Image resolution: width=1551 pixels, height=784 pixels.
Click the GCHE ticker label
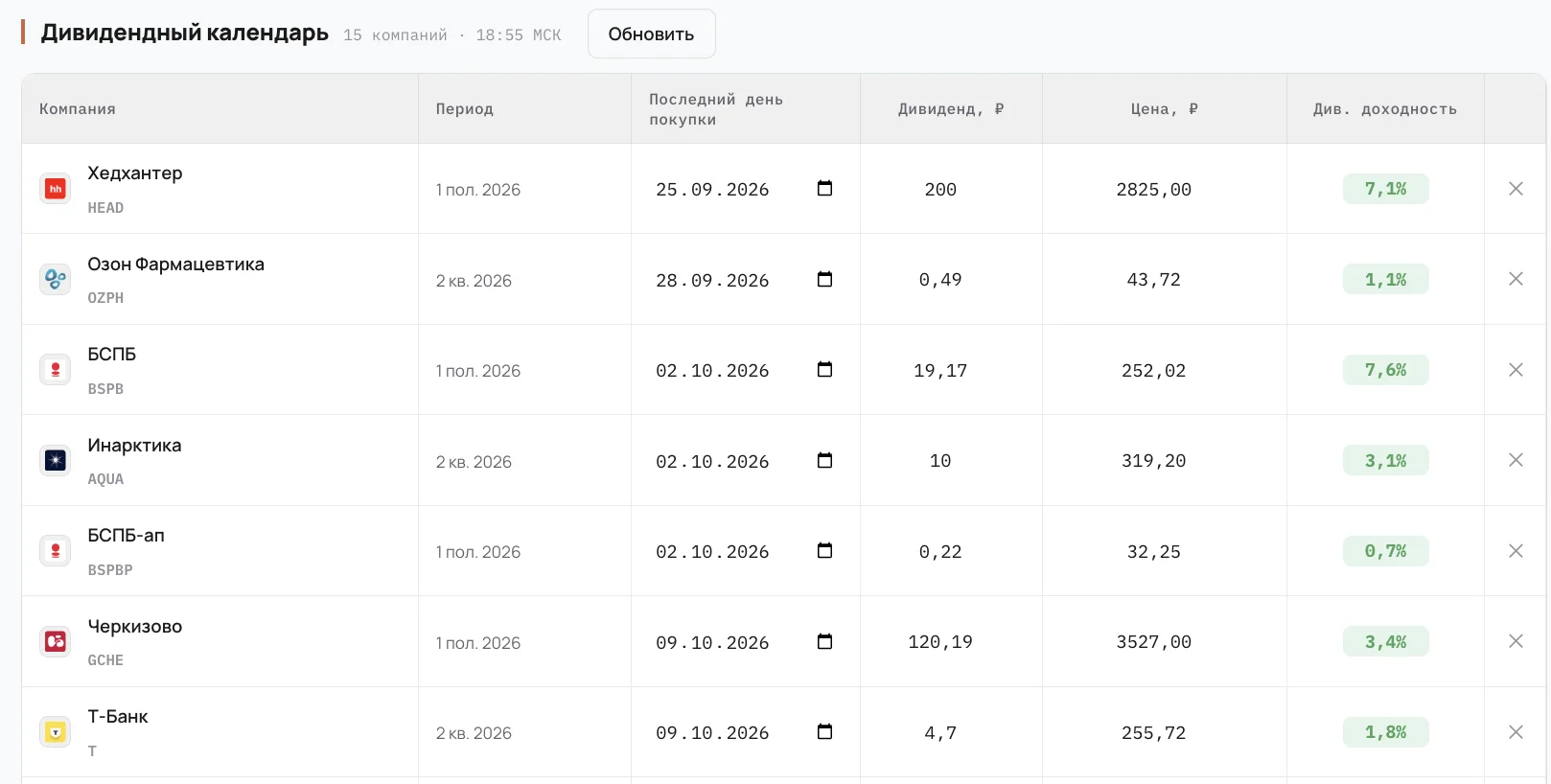coord(105,660)
